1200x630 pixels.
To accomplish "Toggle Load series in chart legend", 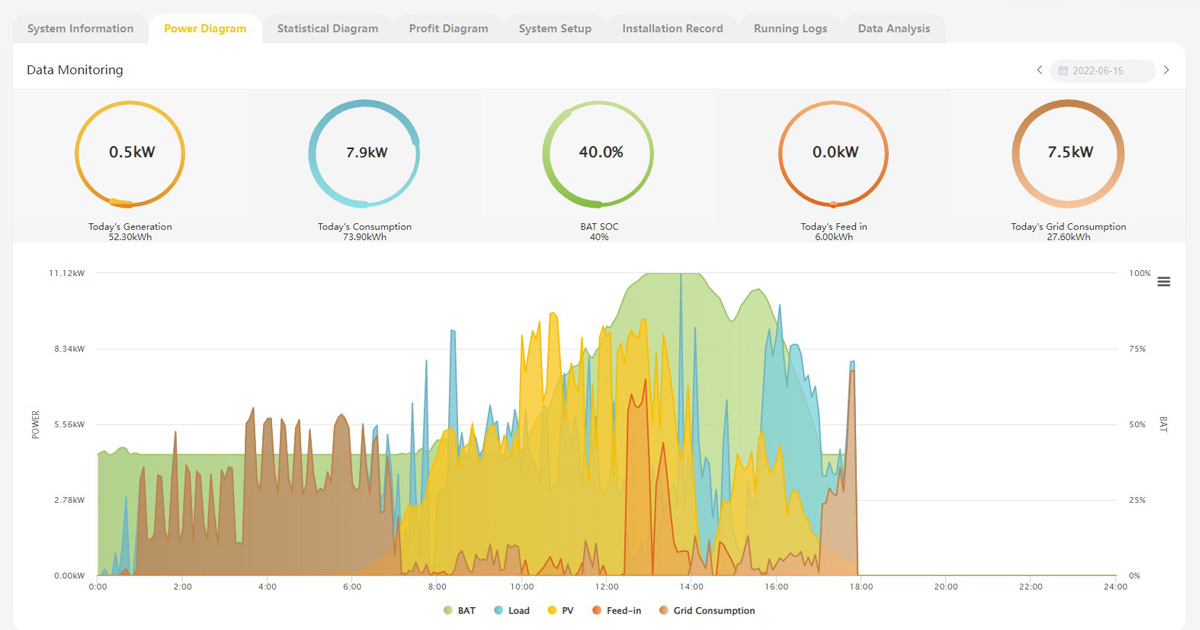I will [x=510, y=610].
